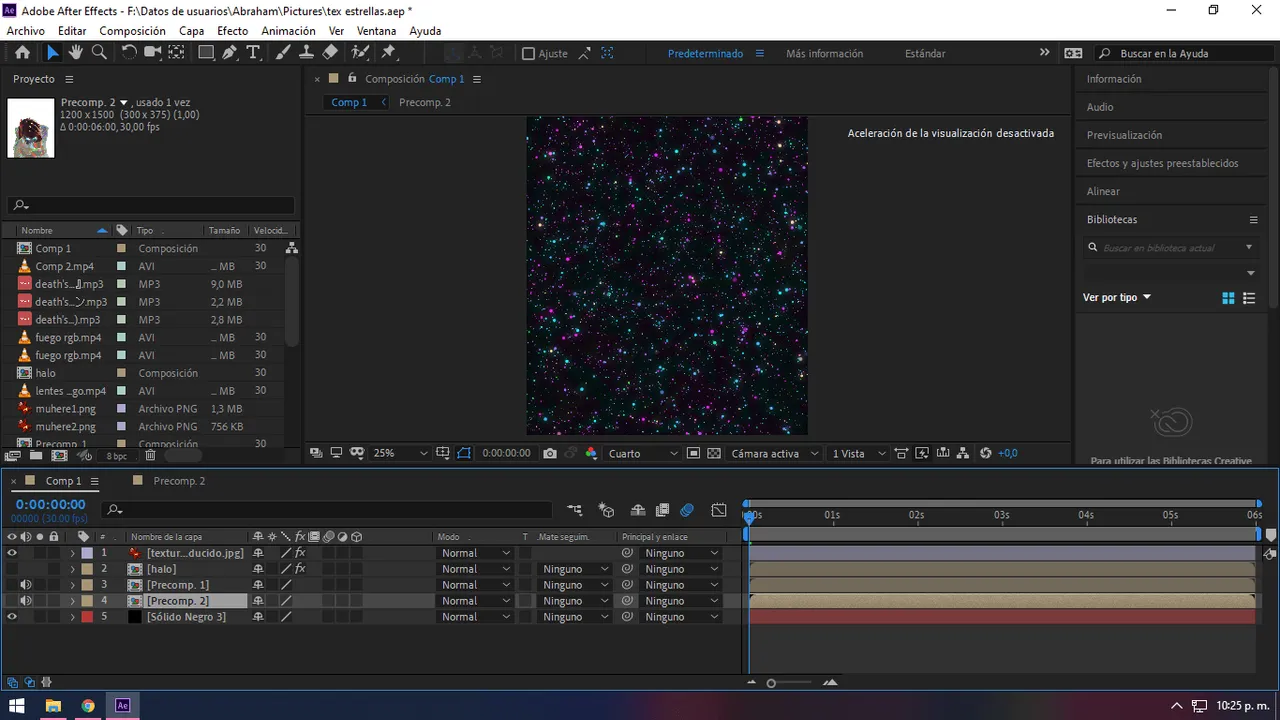Switch to Precomp. 2 in composition breadcrumb

pos(424,102)
